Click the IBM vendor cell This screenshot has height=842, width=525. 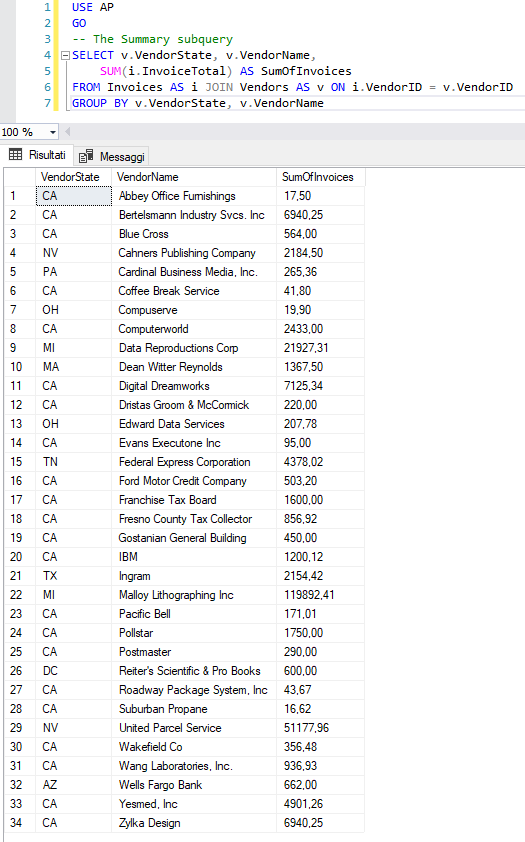[x=194, y=557]
